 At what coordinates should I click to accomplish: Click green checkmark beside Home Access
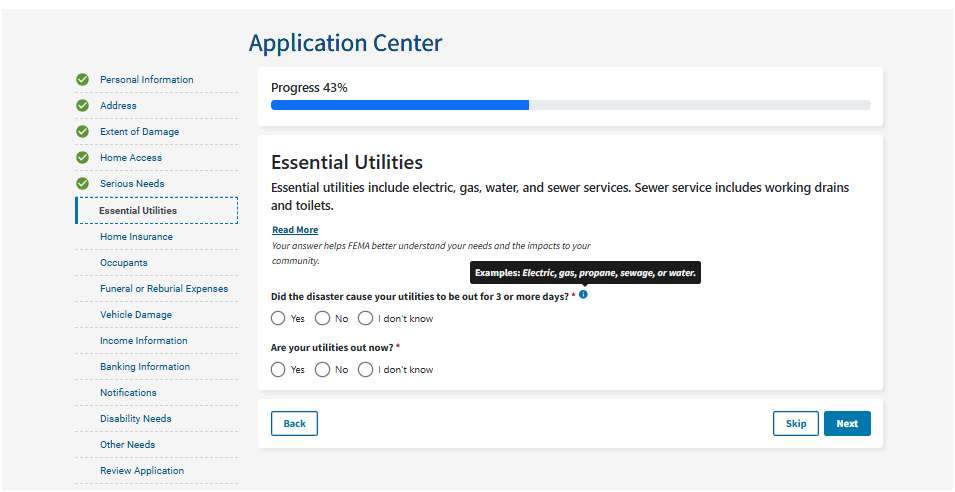coord(83,158)
